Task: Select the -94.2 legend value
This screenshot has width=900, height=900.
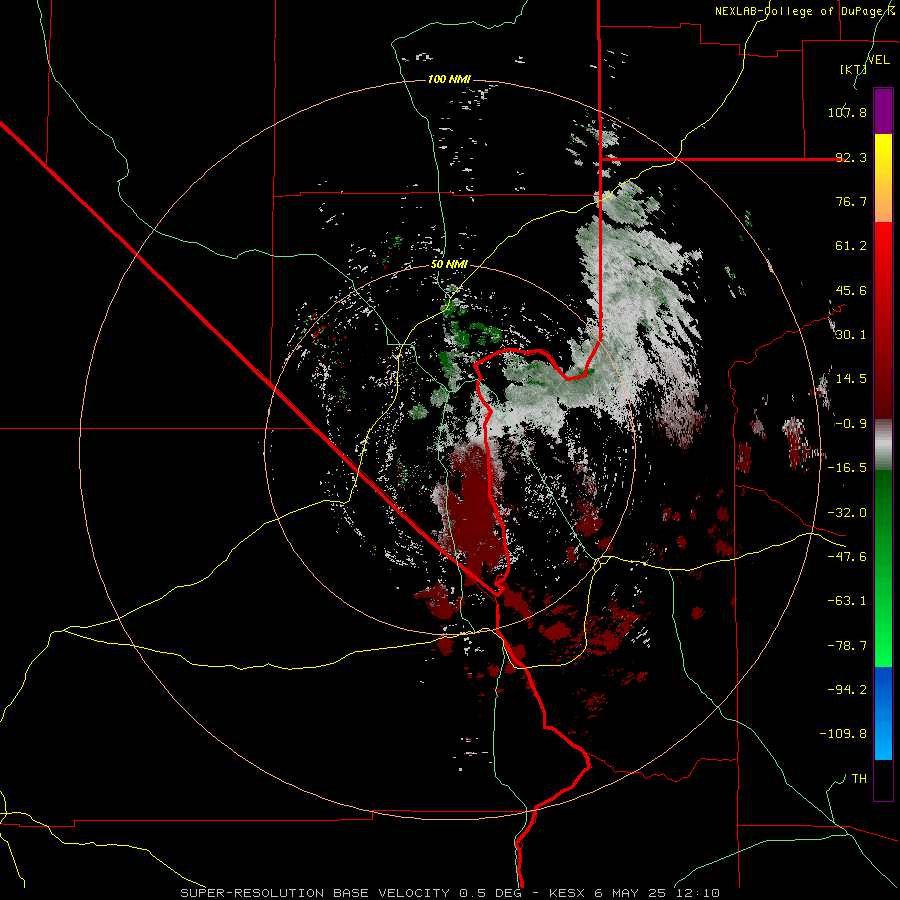Action: tap(847, 689)
